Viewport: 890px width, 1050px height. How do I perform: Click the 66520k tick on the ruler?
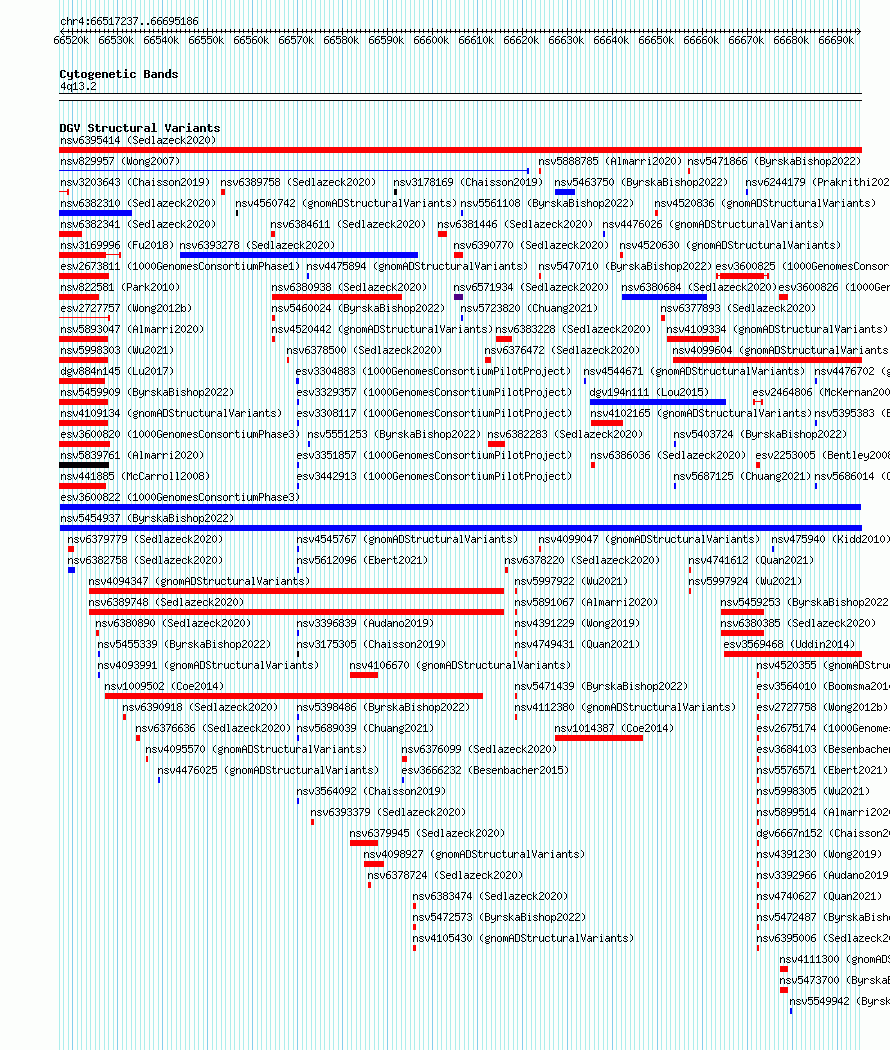[x=71, y=40]
